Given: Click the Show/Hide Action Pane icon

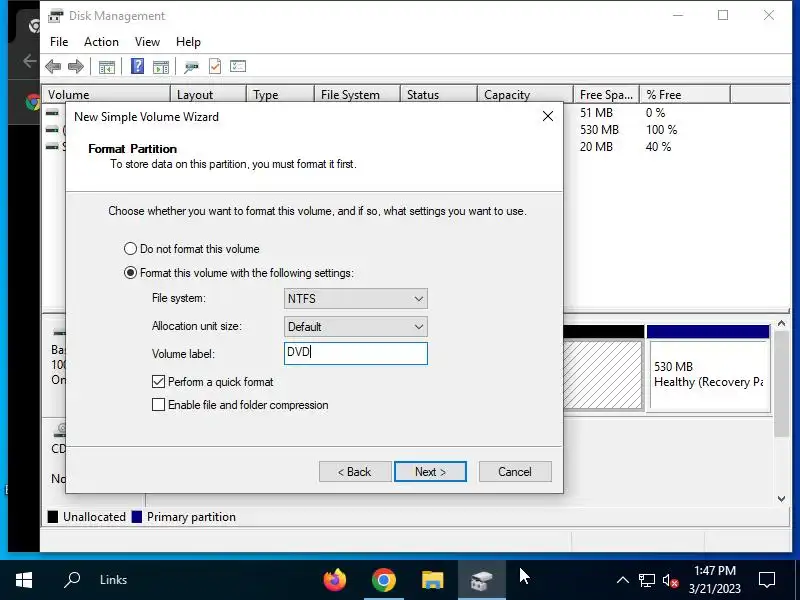Looking at the screenshot, I should 161,67.
